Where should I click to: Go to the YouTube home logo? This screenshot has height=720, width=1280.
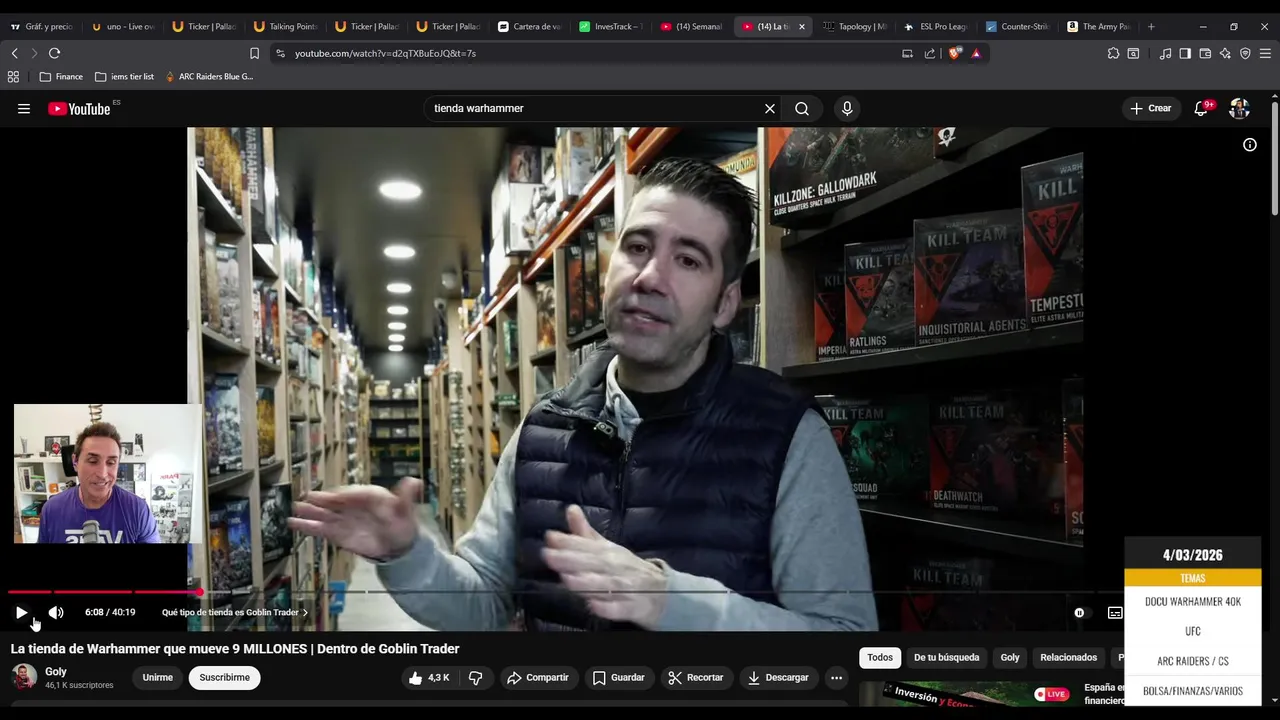tap(79, 109)
